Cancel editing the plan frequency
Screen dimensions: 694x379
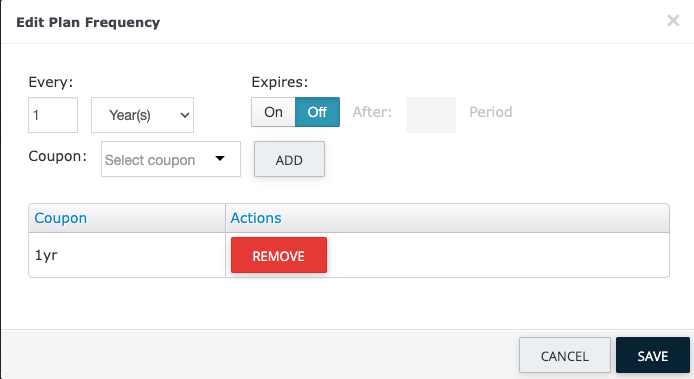point(565,356)
